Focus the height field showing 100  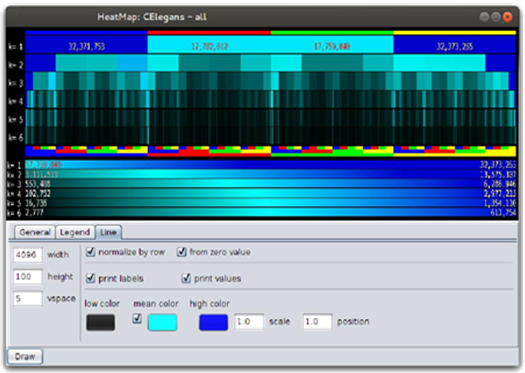pyautogui.click(x=28, y=277)
